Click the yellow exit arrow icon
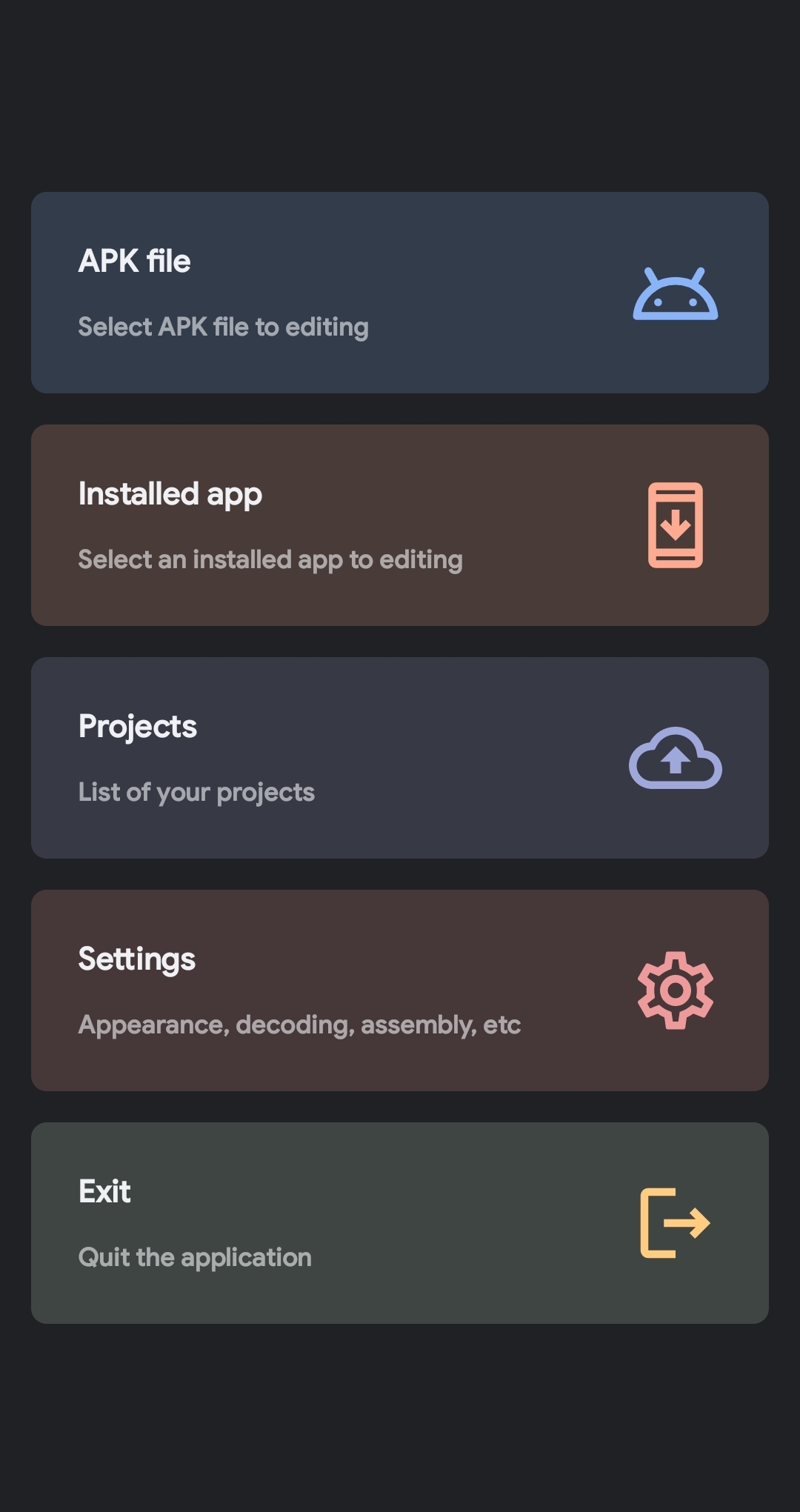This screenshot has height=1512, width=800. click(675, 1222)
